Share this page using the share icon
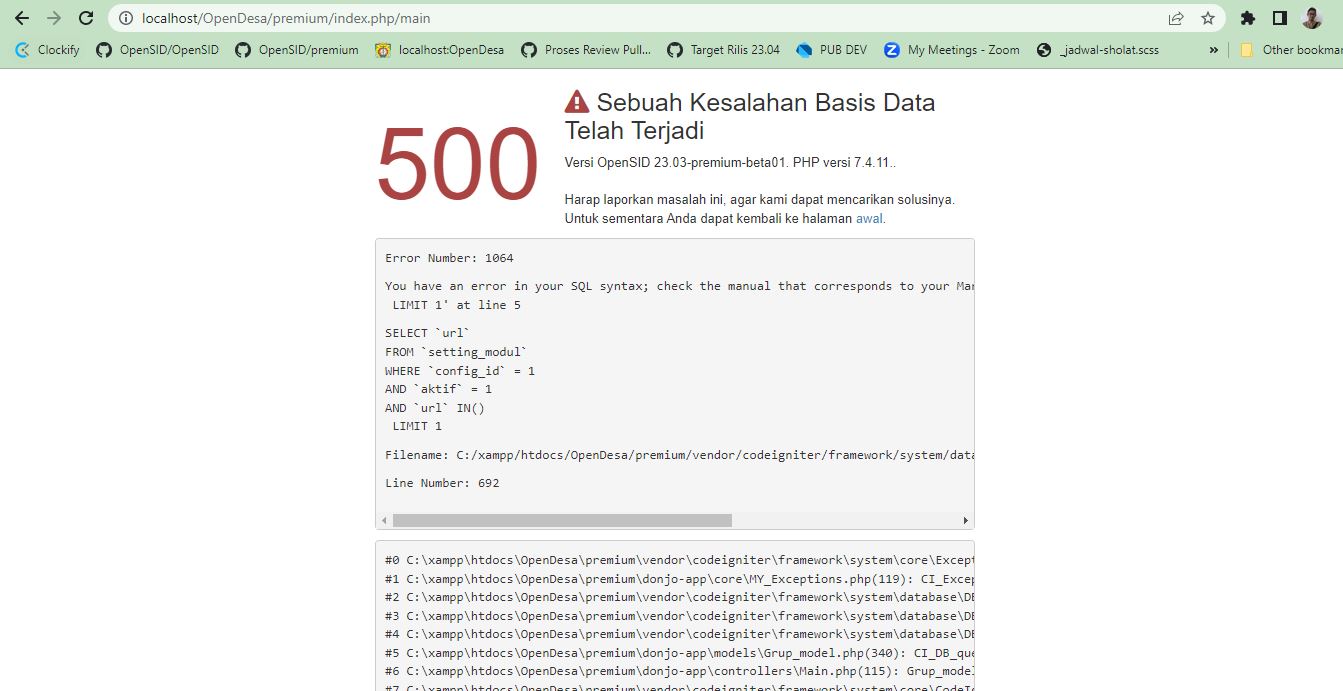The width and height of the screenshot is (1343, 691). [1176, 18]
